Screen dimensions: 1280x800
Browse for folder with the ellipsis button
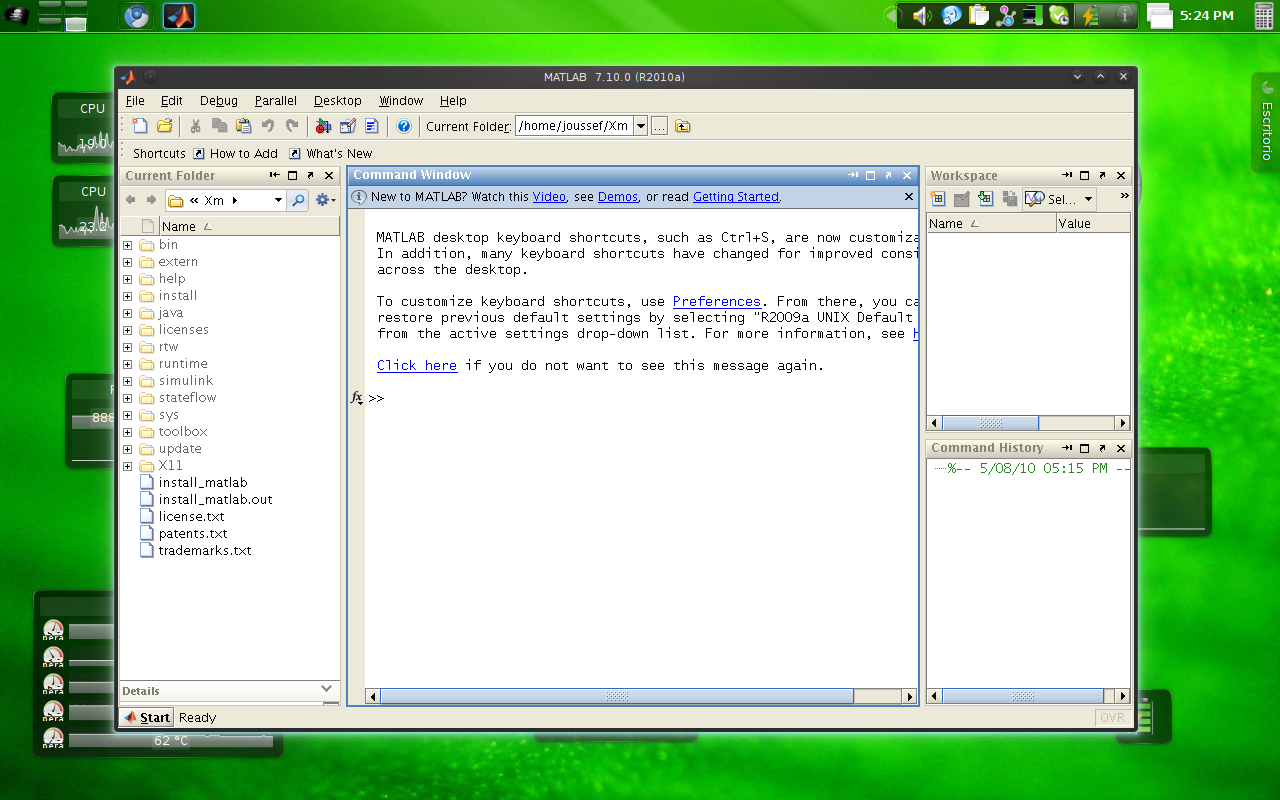659,126
